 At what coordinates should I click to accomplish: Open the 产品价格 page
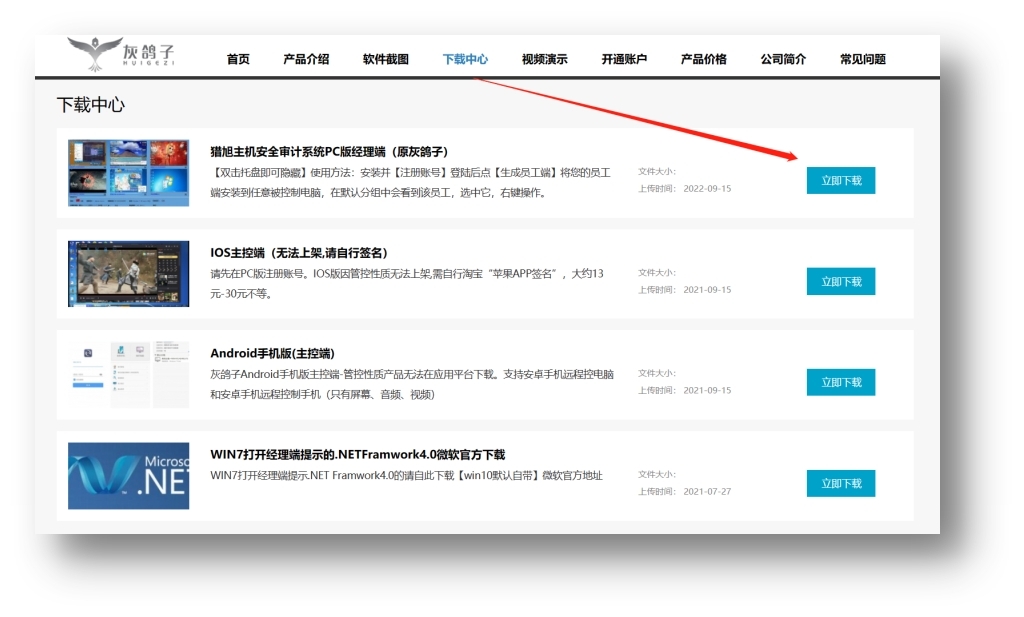pos(703,59)
